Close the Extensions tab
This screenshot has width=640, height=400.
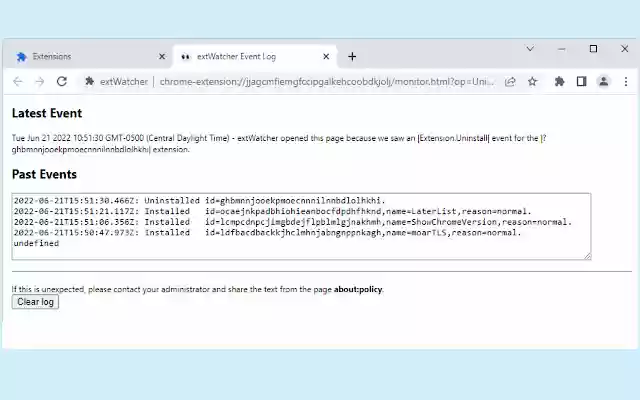tap(162, 56)
